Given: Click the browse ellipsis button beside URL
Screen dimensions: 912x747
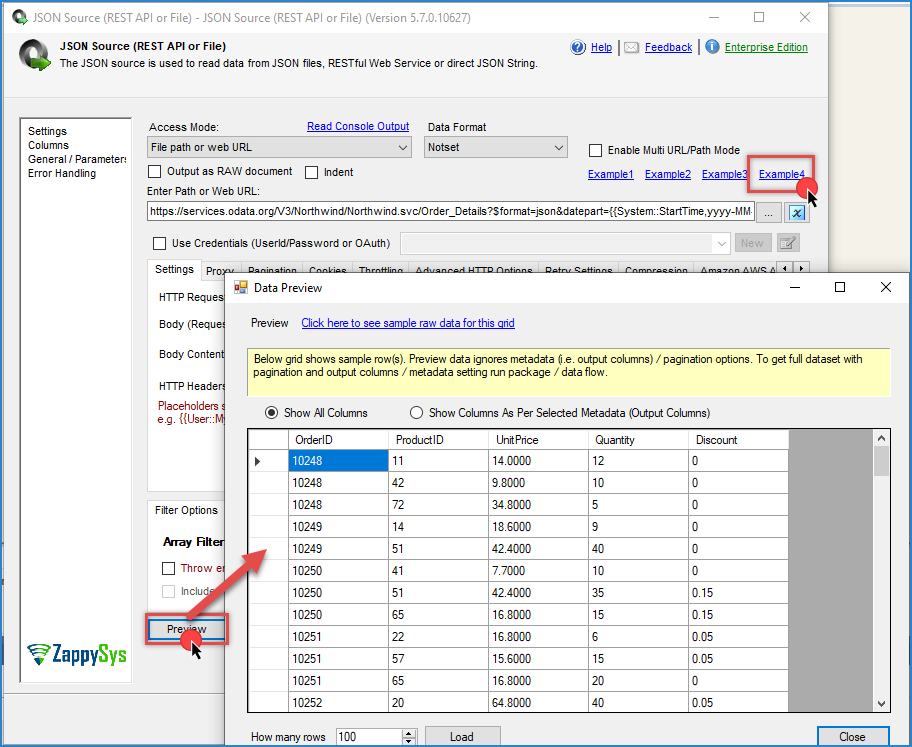Looking at the screenshot, I should pyautogui.click(x=768, y=213).
